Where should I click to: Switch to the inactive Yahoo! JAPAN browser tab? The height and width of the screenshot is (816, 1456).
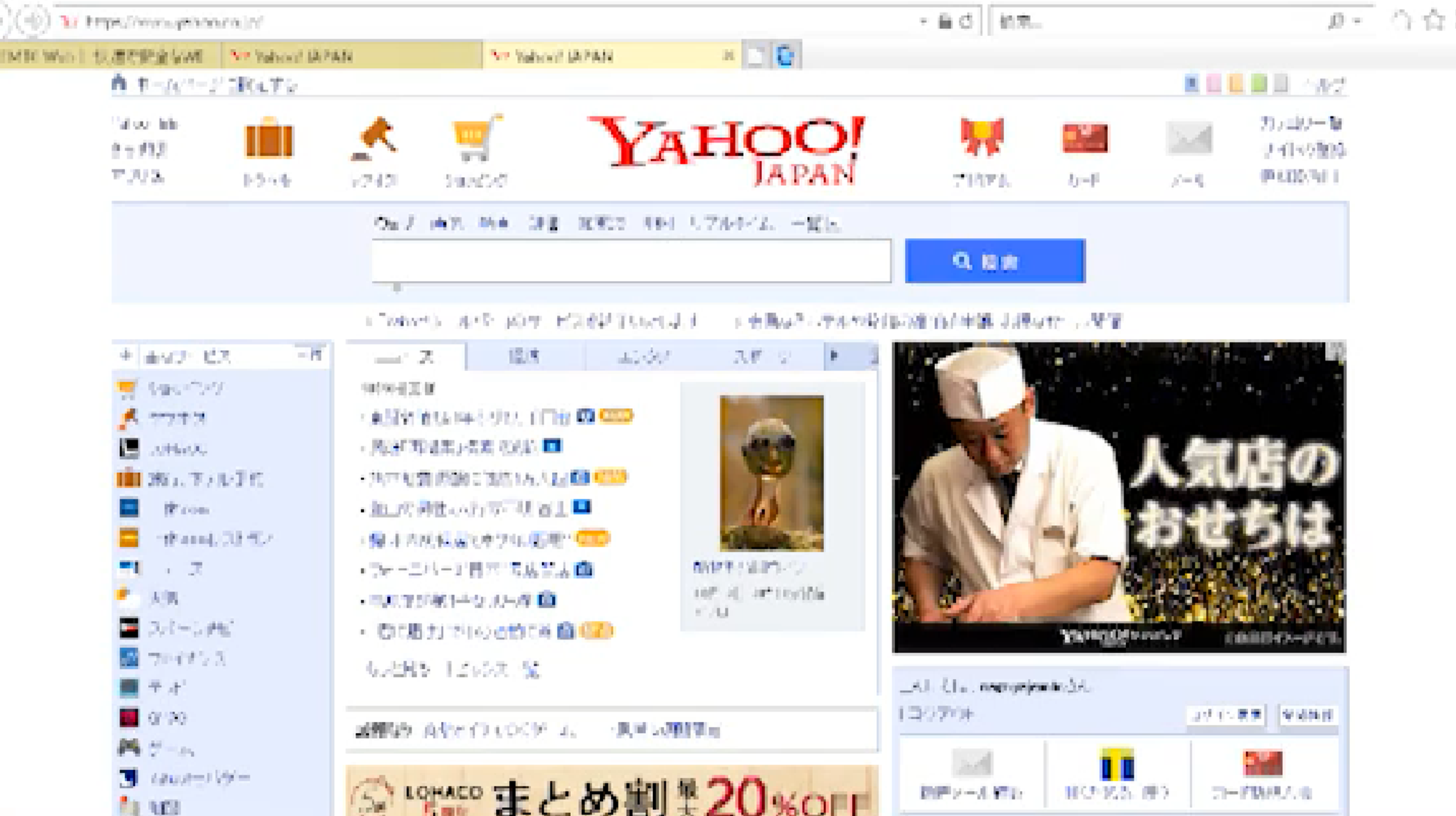[x=352, y=56]
